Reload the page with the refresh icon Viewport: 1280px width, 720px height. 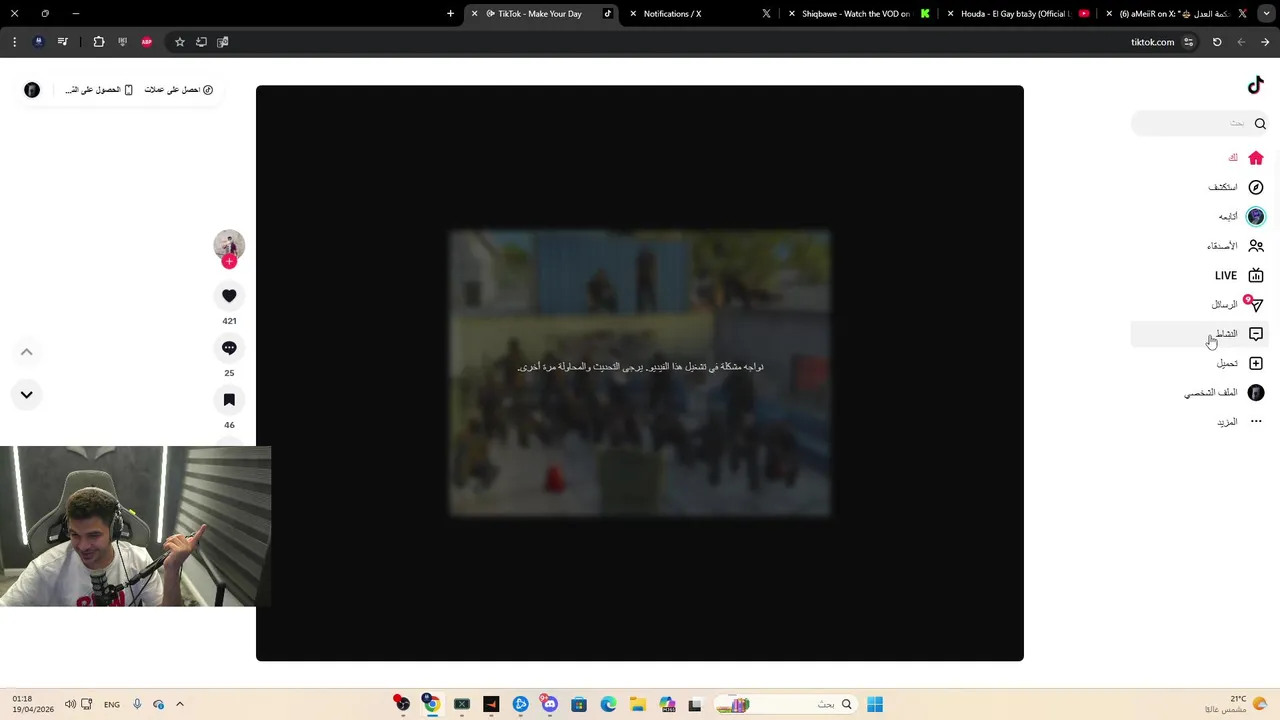pos(1217,42)
